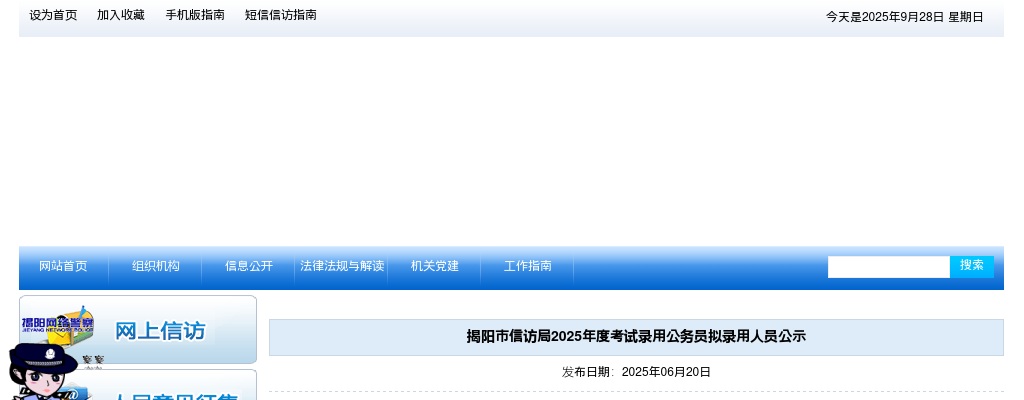Screen dimensions: 1024x400
Task: Click the article title 拟录用人员公示
Action: coord(636,337)
